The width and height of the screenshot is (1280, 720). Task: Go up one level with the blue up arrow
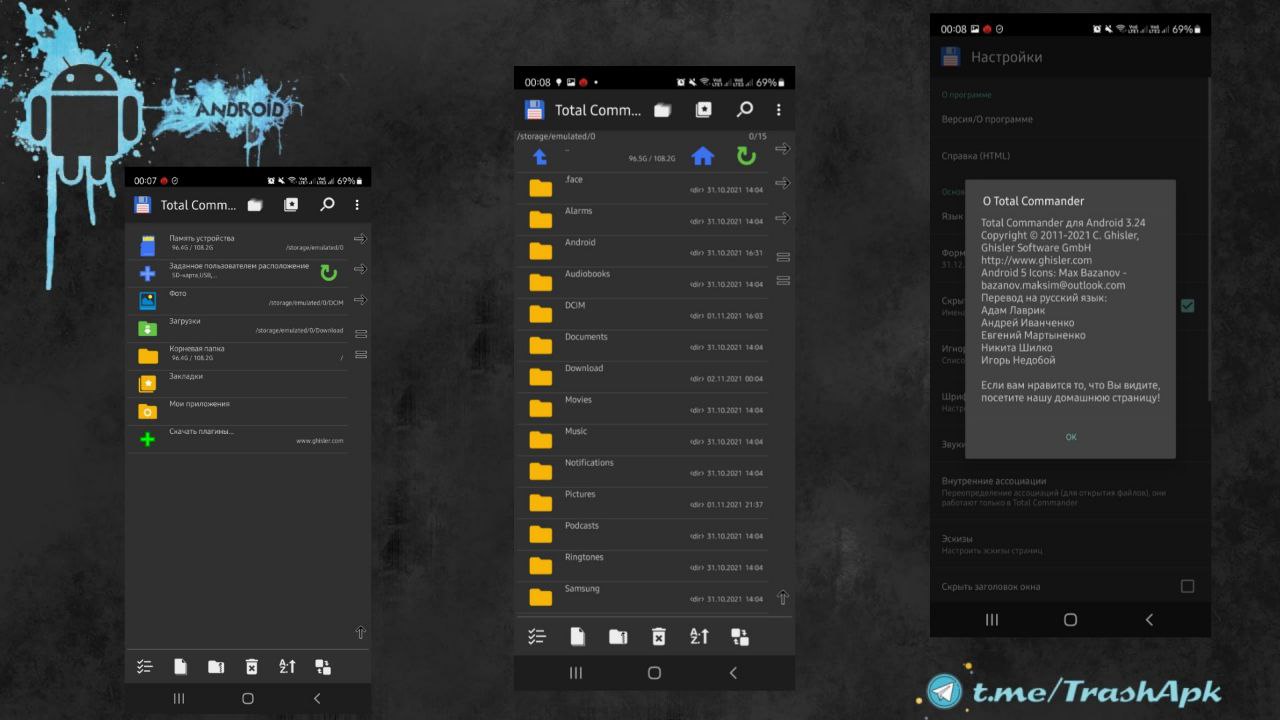point(540,157)
